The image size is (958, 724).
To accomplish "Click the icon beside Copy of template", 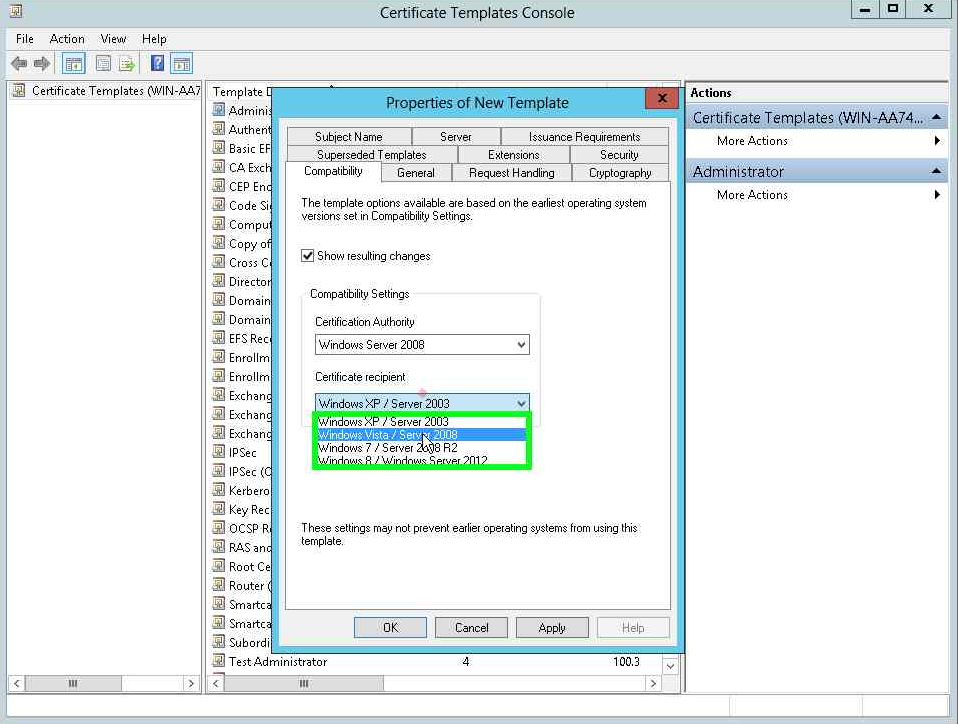I will (x=219, y=243).
